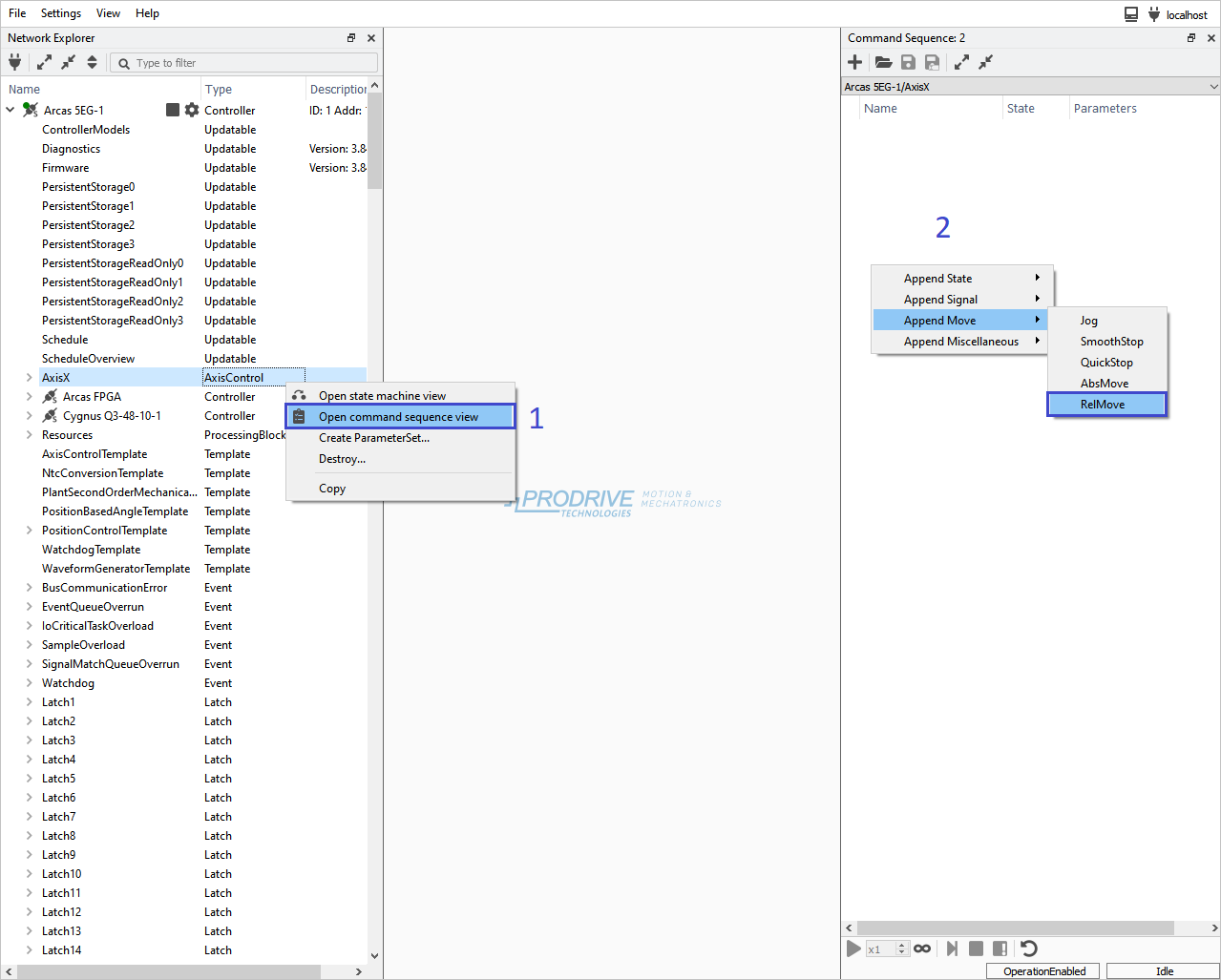
Task: Expand the AxisX tree item
Action: point(28,377)
